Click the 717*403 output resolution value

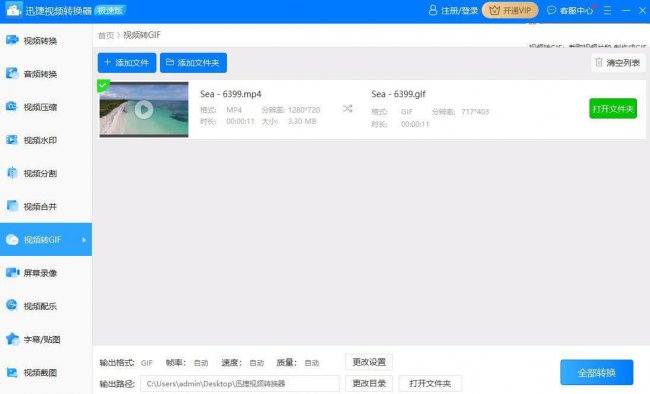coord(475,112)
